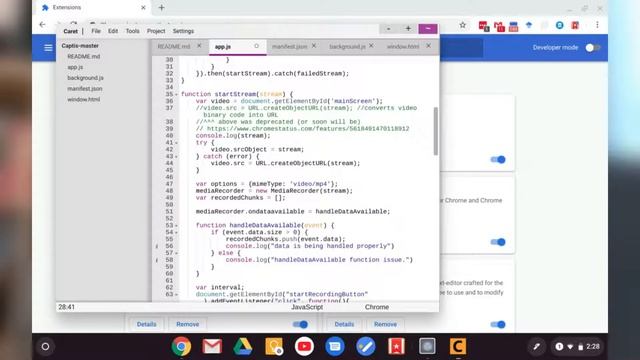
Task: Open the orange Caret app in shelf
Action: coord(458,347)
